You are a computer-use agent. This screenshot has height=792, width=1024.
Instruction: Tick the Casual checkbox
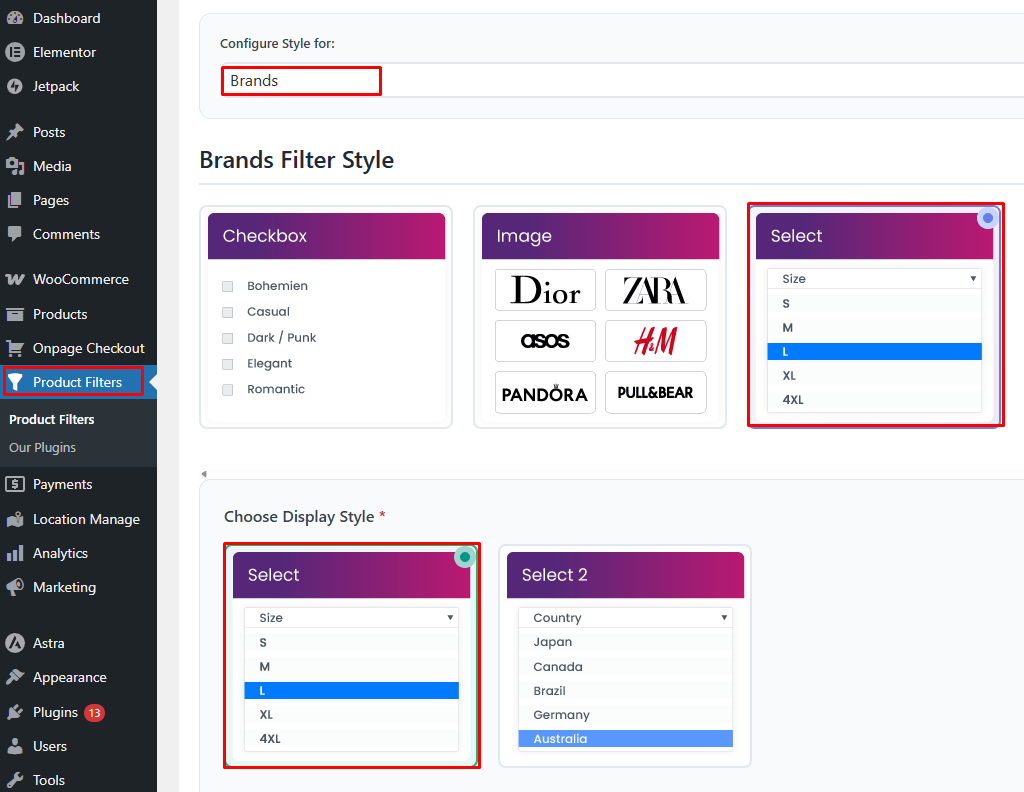tap(227, 312)
